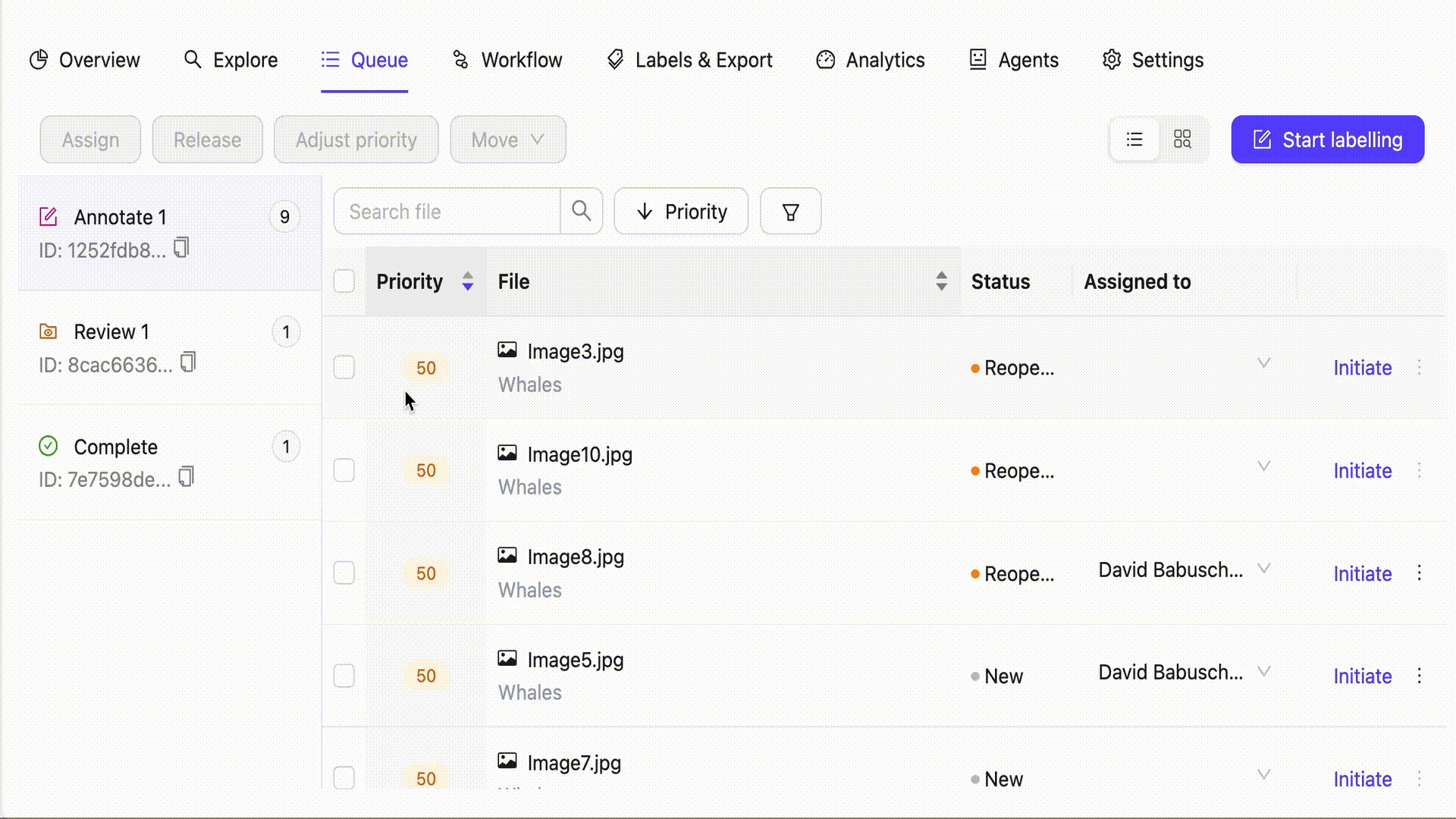Switch to list view layout
This screenshot has height=819, width=1456.
pos(1134,140)
